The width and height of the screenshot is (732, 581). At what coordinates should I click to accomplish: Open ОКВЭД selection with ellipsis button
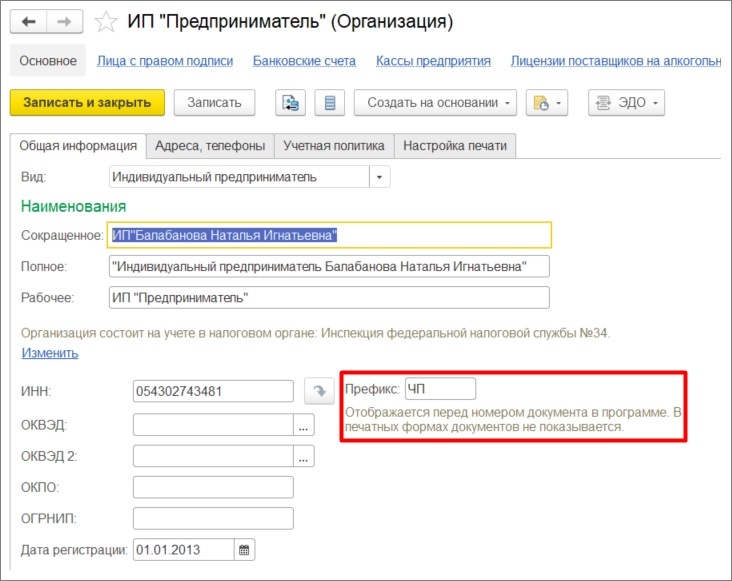coord(303,425)
